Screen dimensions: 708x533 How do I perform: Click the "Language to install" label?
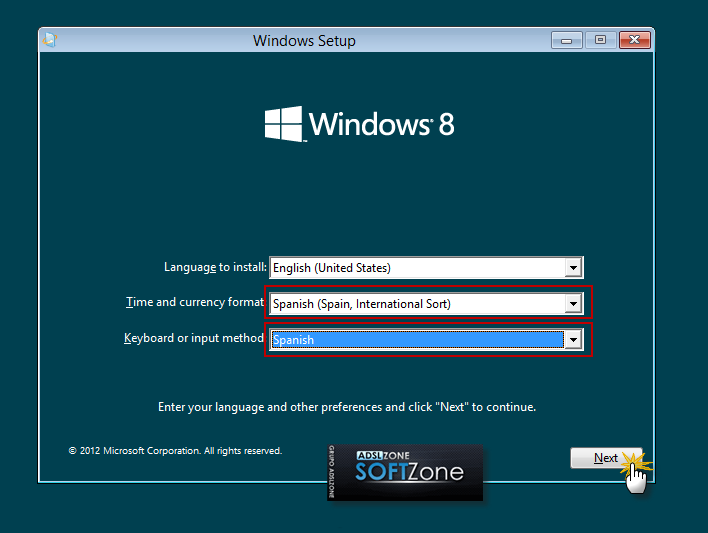coord(215,267)
